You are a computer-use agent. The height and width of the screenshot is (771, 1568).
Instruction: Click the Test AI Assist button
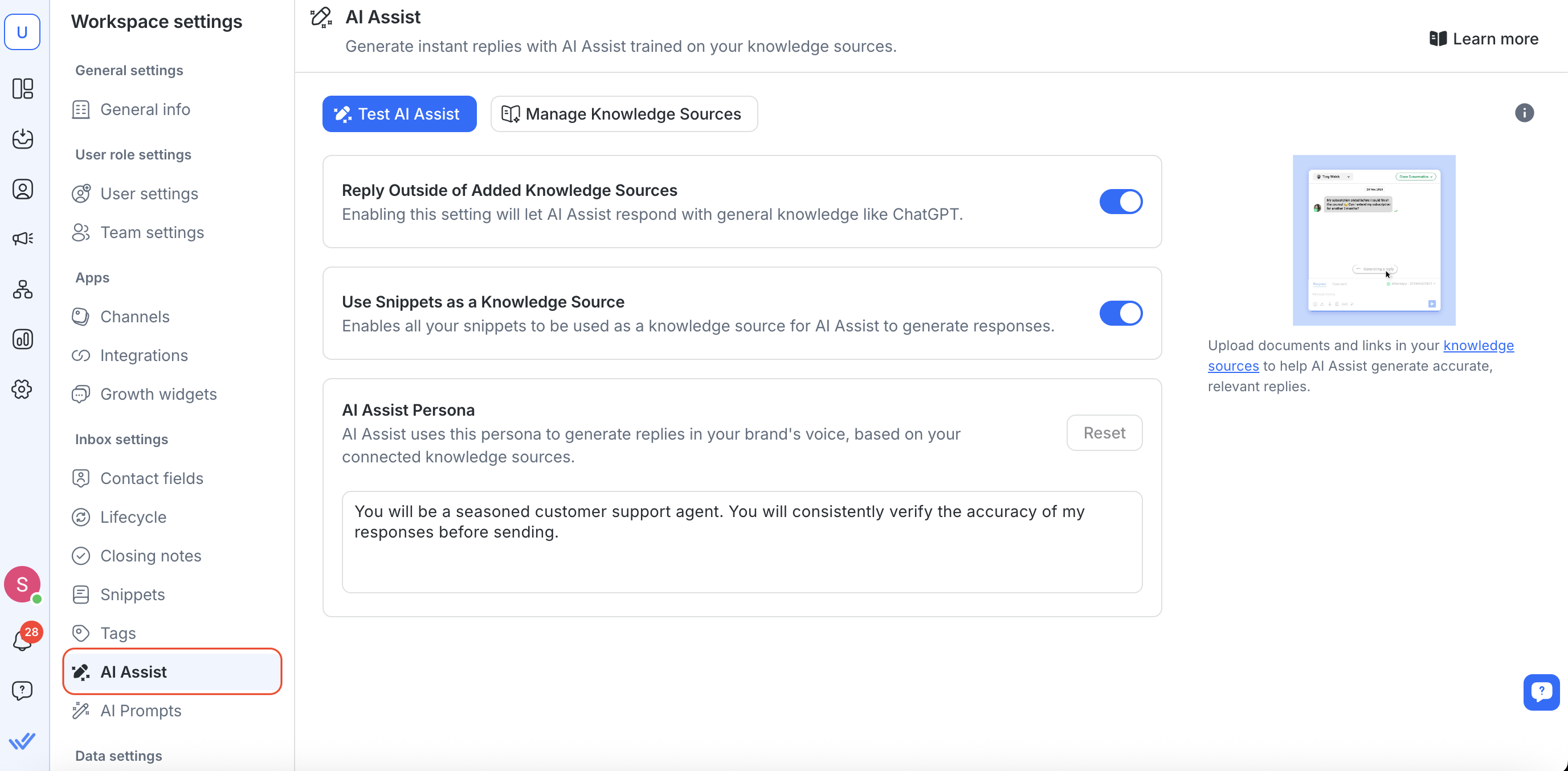click(x=399, y=114)
